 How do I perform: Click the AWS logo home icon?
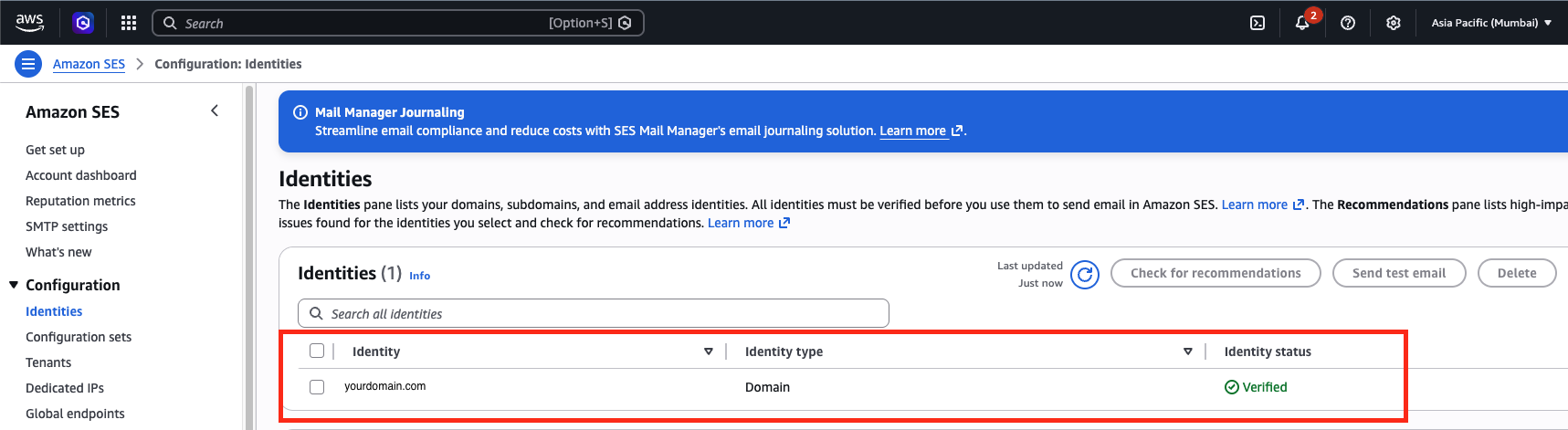[29, 22]
